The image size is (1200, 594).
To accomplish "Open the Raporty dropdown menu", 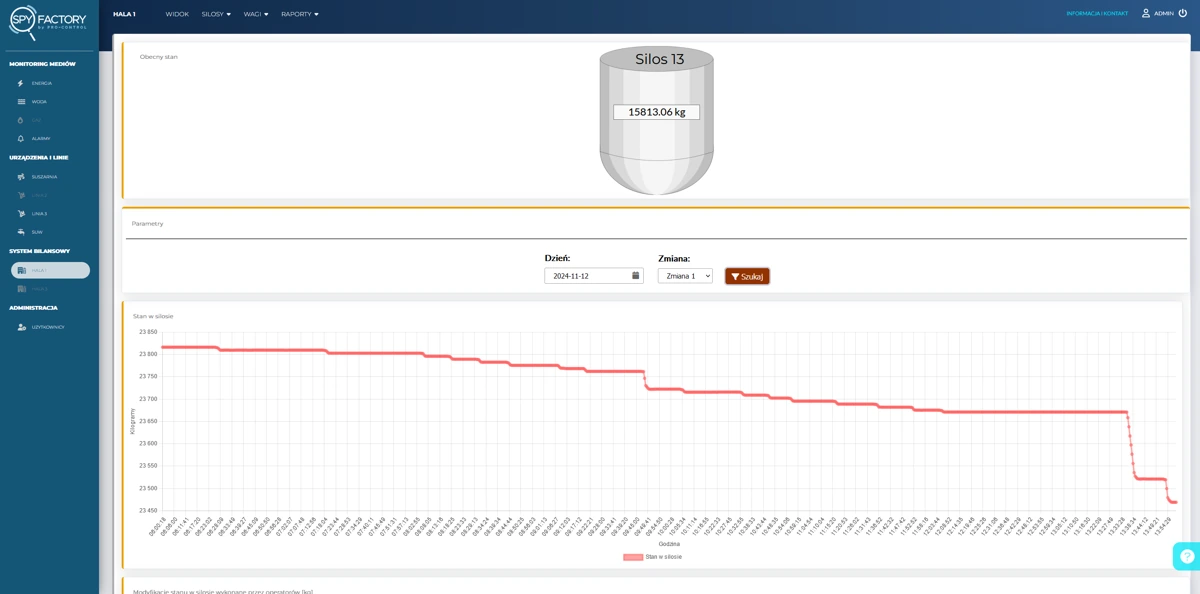I will tap(299, 15).
